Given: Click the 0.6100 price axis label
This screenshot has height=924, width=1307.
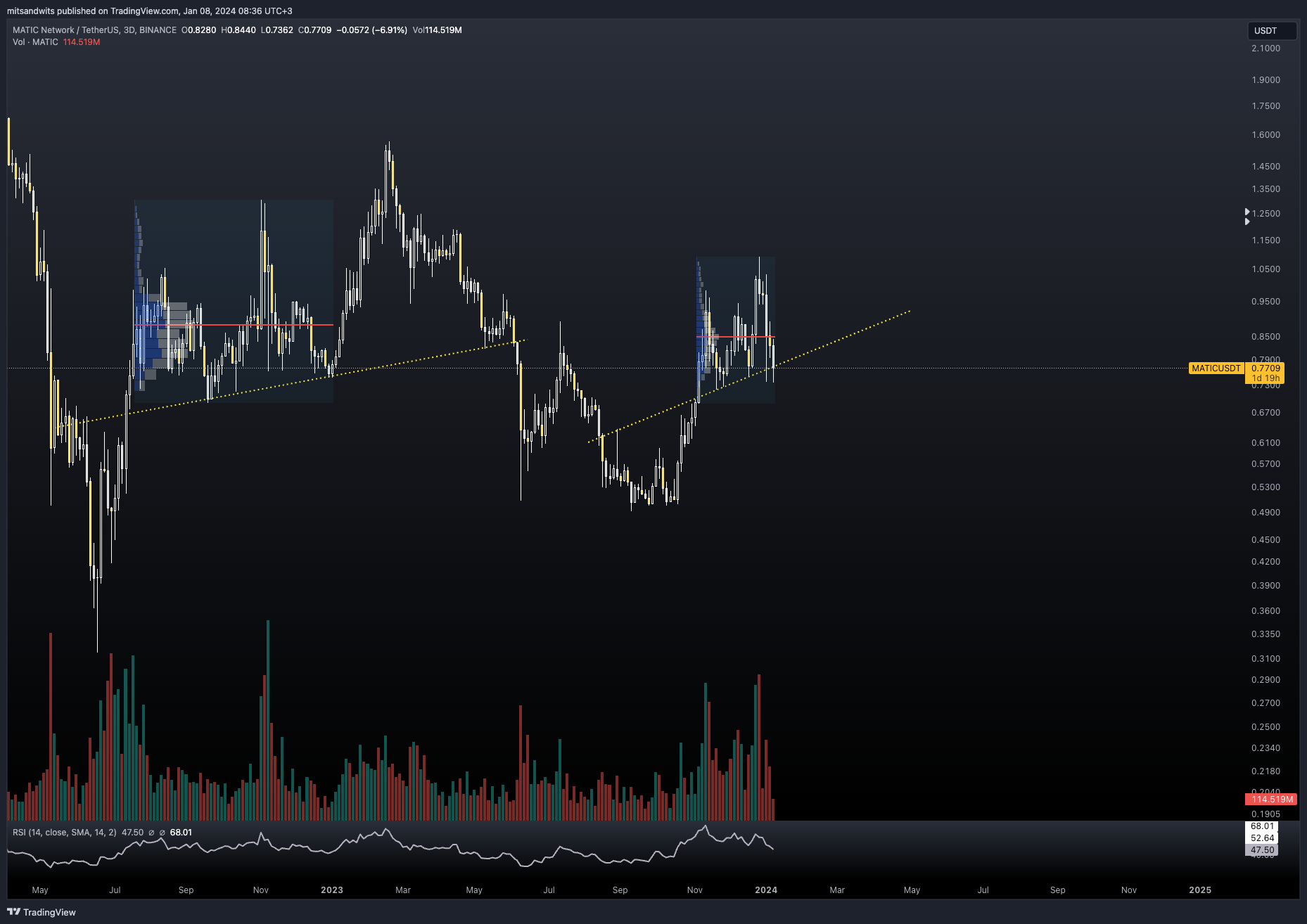Looking at the screenshot, I should pos(1265,443).
